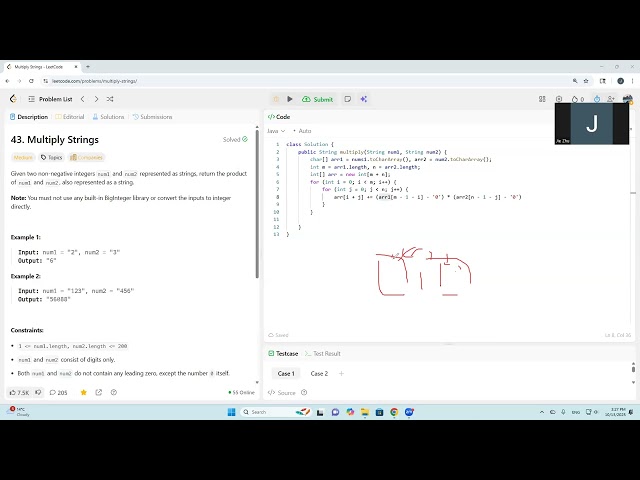Select the Code panel tab
Image resolution: width=640 pixels, height=480 pixels.
[x=279, y=117]
